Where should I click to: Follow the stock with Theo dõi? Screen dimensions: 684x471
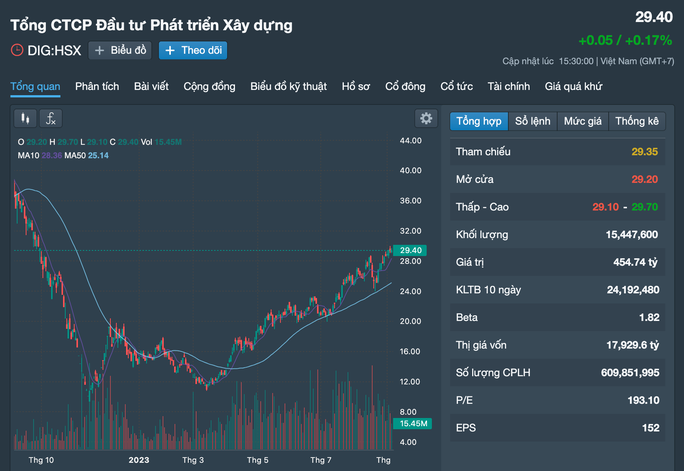pos(193,50)
